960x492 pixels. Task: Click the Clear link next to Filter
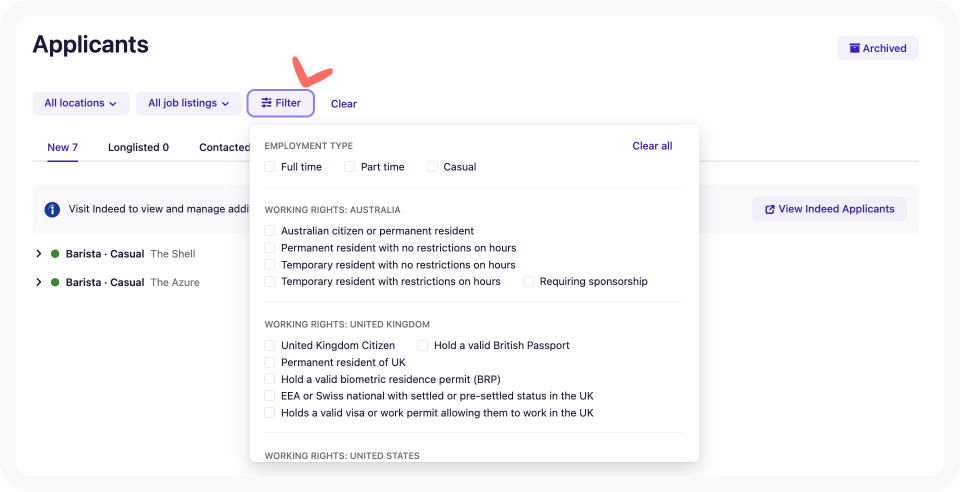[x=343, y=104]
